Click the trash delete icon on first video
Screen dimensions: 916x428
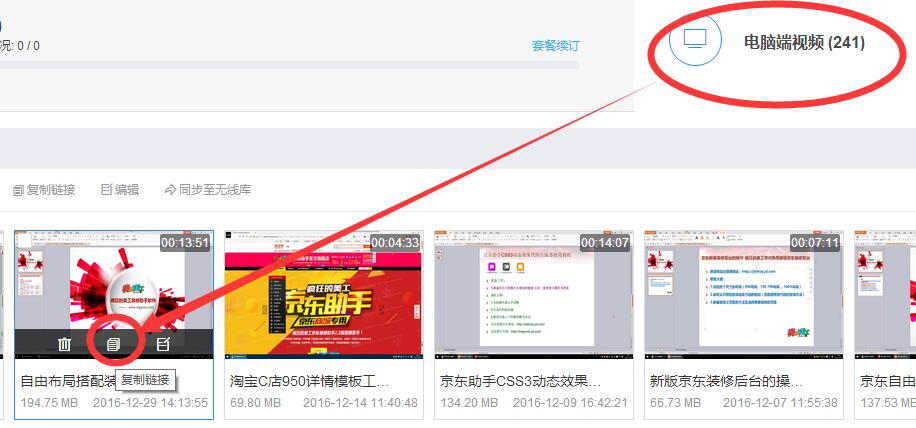coord(64,345)
